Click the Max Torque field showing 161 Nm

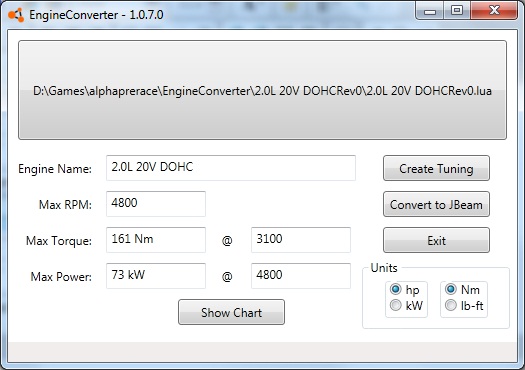156,240
